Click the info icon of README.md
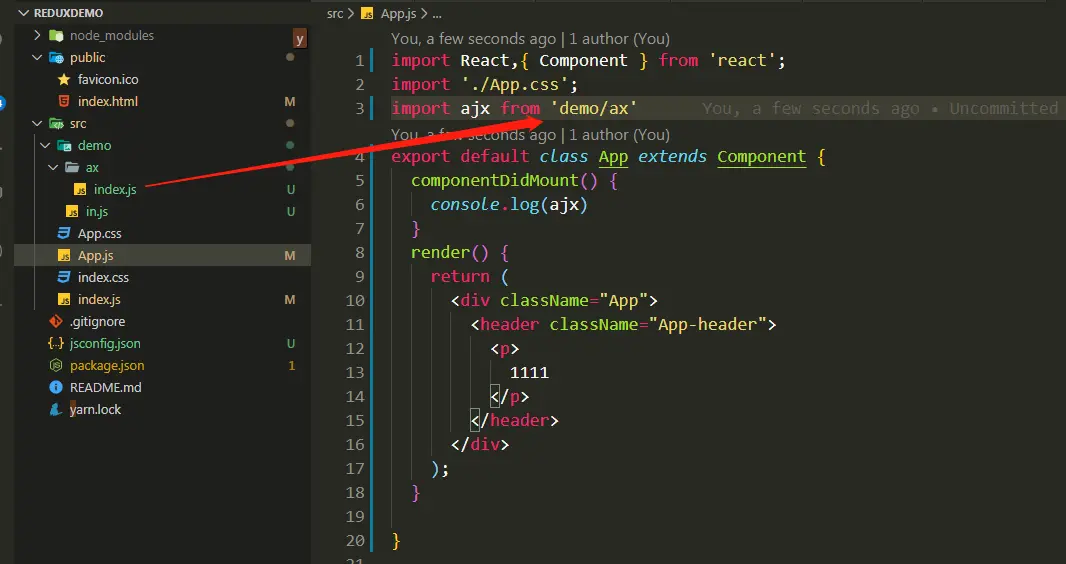The height and width of the screenshot is (564, 1066). click(x=56, y=387)
